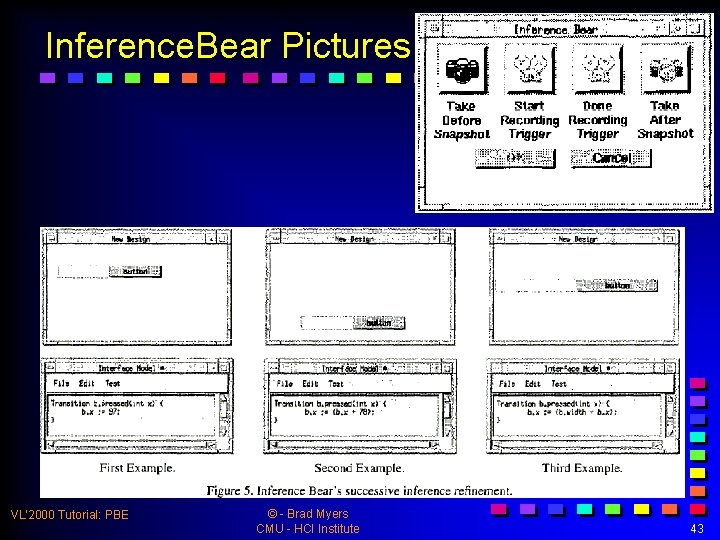Click the 'New Design' title of Third Example window
Screen dimensions: 720x540
click(578, 239)
